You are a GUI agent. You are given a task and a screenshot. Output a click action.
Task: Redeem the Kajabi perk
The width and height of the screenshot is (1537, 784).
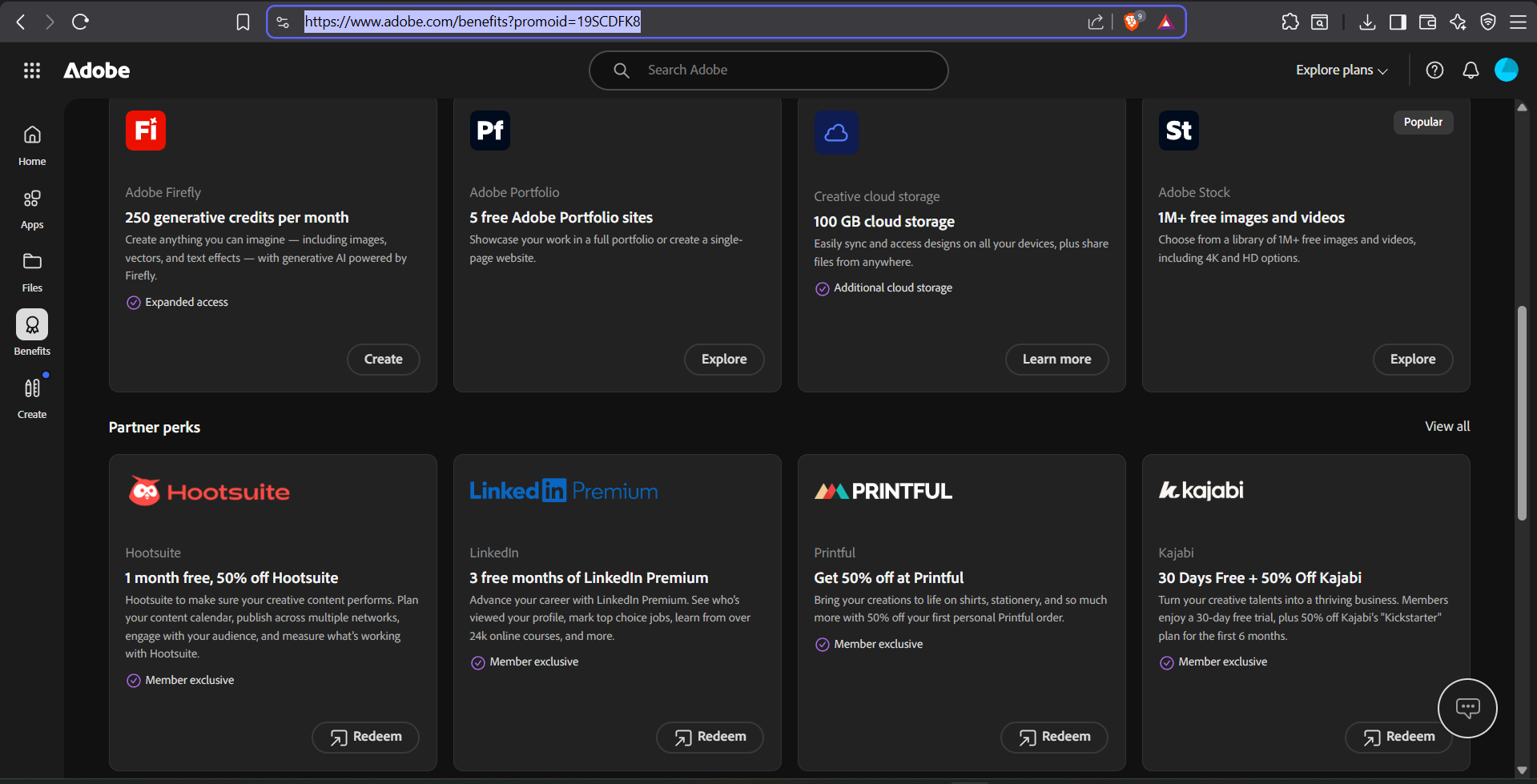pyautogui.click(x=1399, y=737)
